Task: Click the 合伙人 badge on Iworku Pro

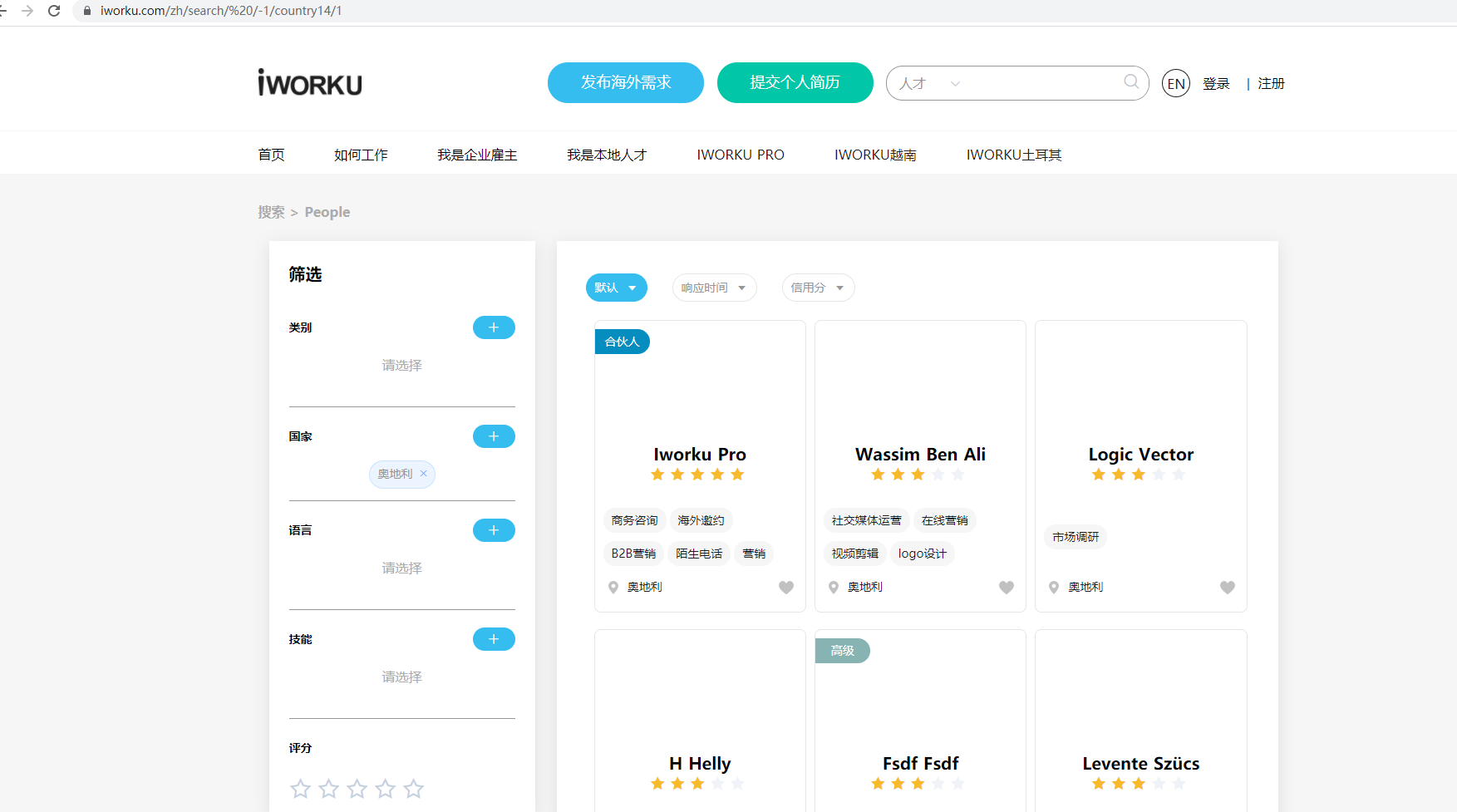Action: (x=622, y=342)
